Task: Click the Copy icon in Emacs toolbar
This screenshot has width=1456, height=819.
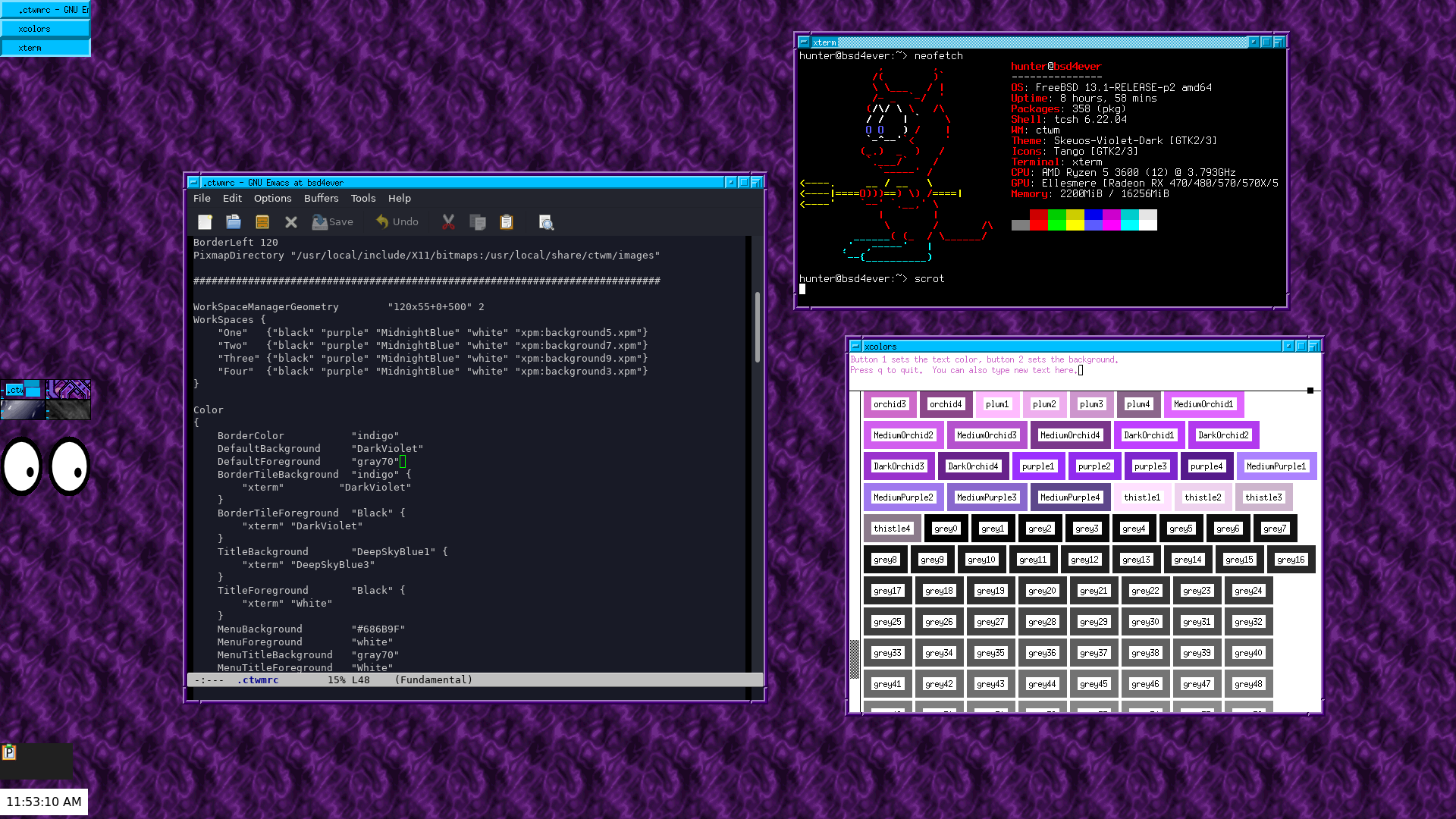Action: 477,221
